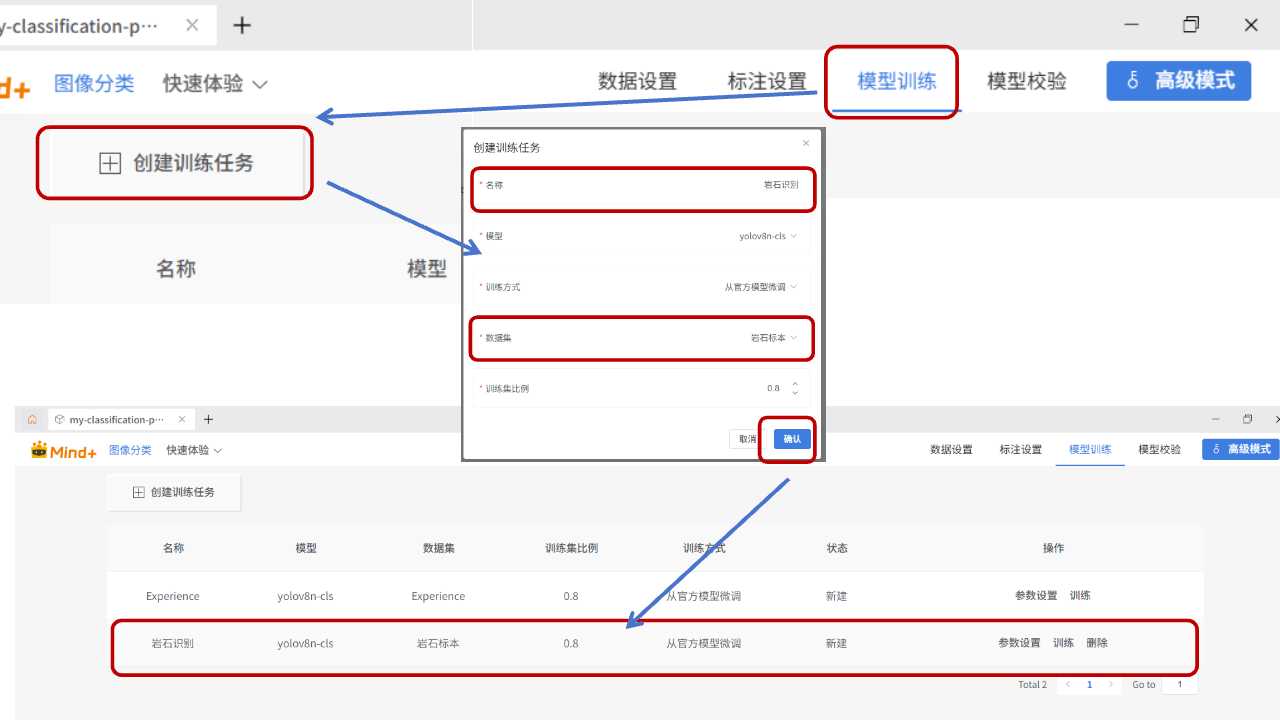Start 训练 for the Experience task

[1080, 596]
